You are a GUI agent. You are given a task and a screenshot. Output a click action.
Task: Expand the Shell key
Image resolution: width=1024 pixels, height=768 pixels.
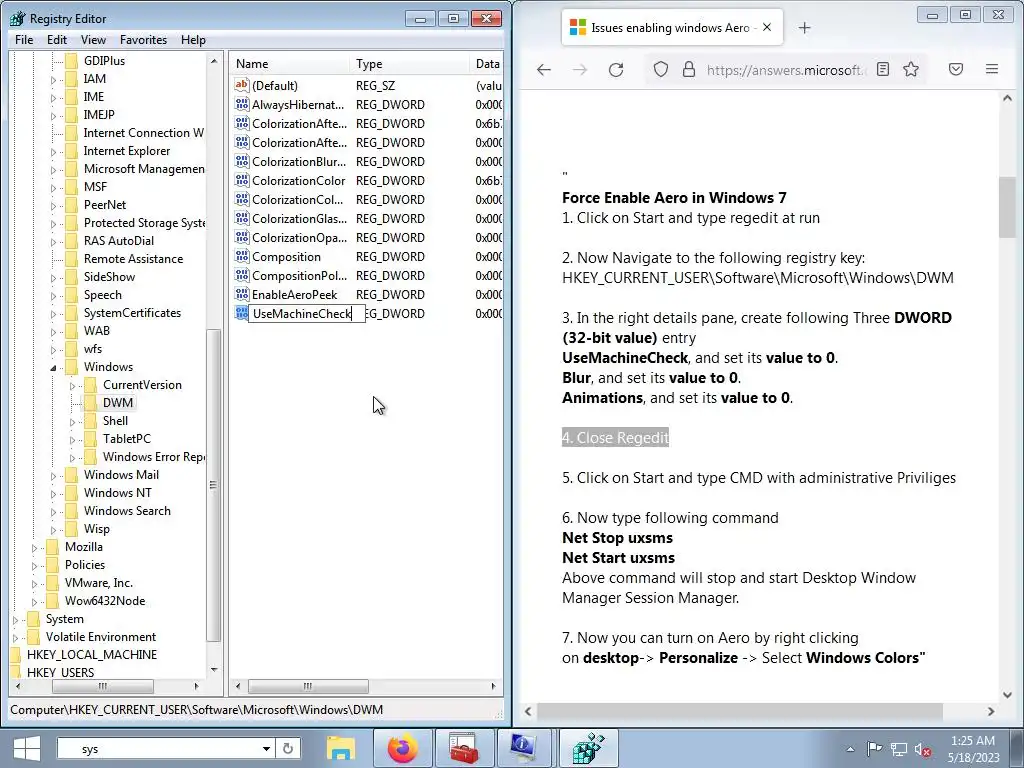(x=72, y=422)
